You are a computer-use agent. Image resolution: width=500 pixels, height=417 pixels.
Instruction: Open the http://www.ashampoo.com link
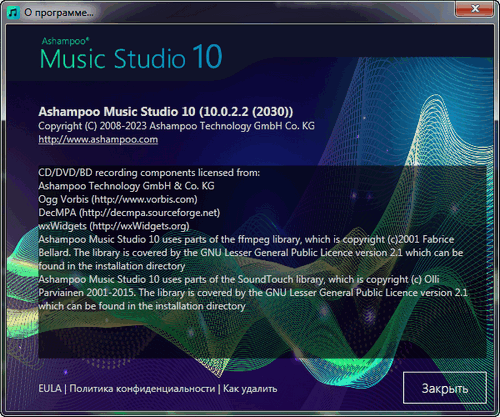[x=98, y=139]
